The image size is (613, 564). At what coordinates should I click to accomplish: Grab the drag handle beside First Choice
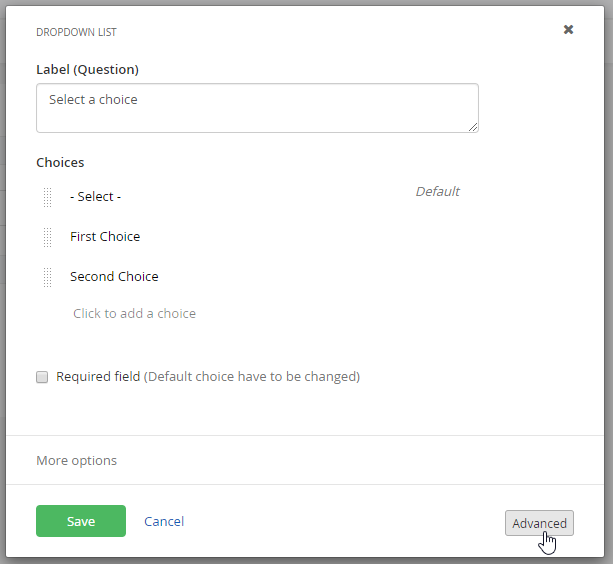[47, 237]
